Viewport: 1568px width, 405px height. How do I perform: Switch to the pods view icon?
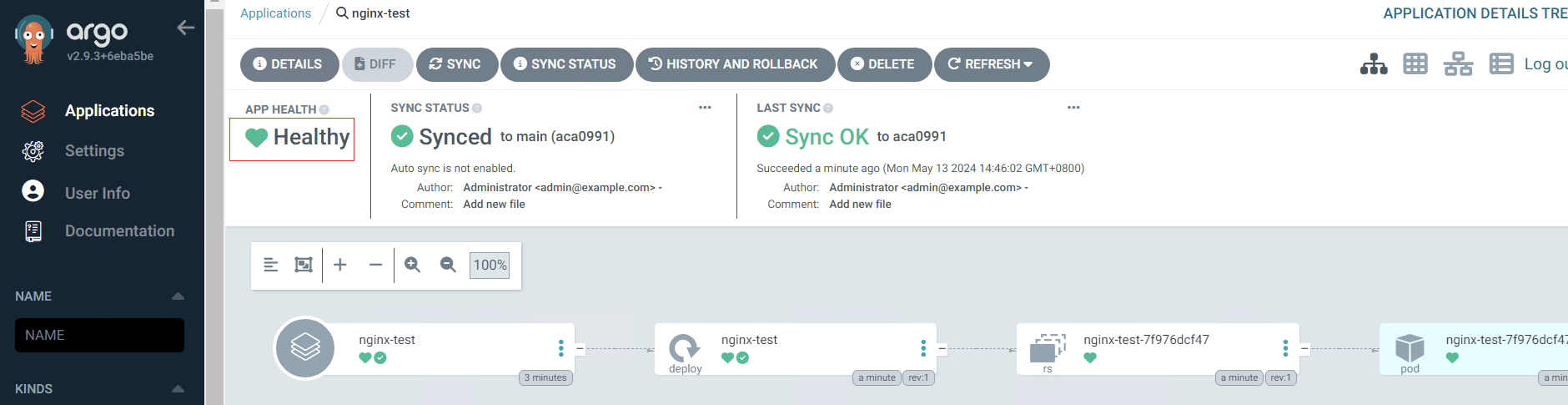pos(1415,64)
